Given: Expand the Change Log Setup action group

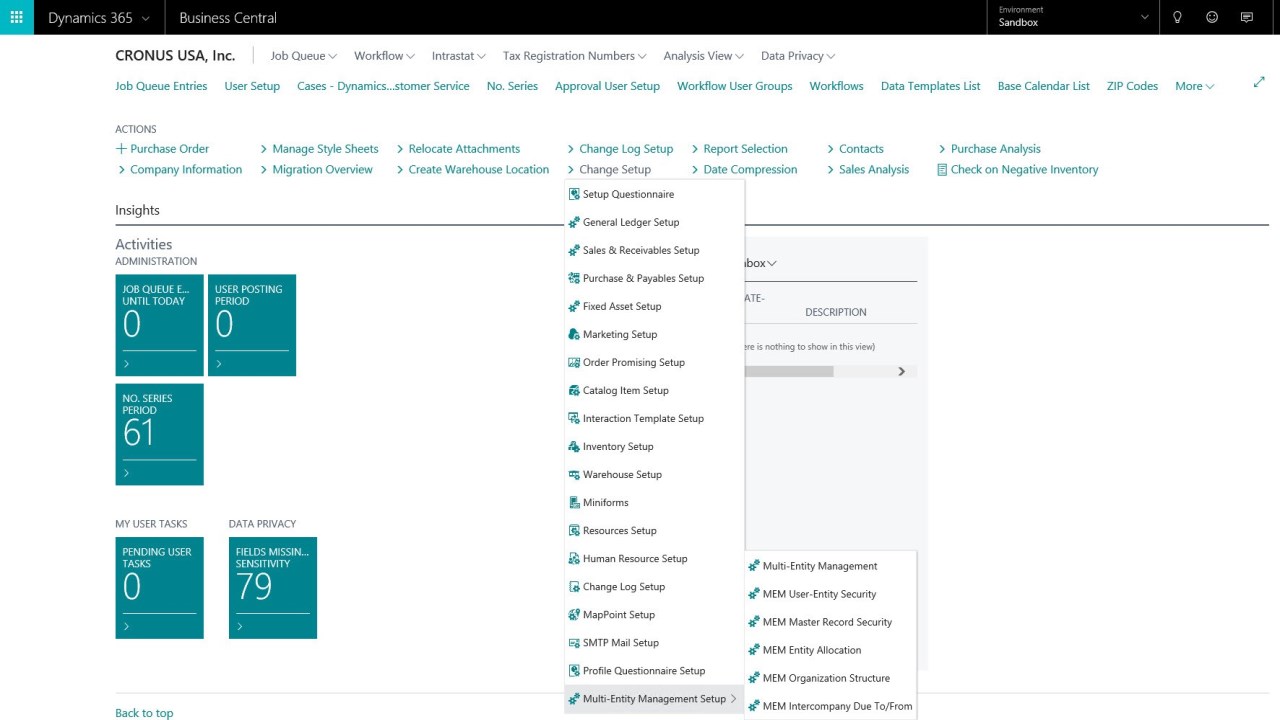Looking at the screenshot, I should [620, 149].
